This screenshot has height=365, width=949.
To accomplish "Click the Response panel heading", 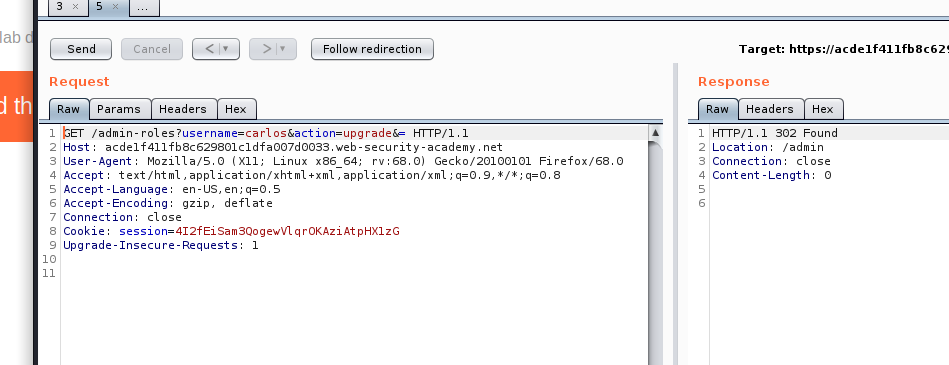I will click(x=734, y=82).
